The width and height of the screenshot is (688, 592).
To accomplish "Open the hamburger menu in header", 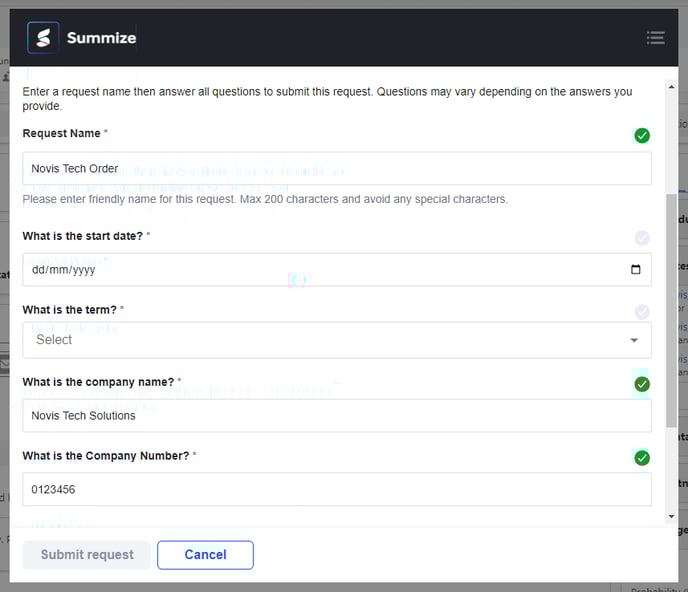I will tap(655, 38).
